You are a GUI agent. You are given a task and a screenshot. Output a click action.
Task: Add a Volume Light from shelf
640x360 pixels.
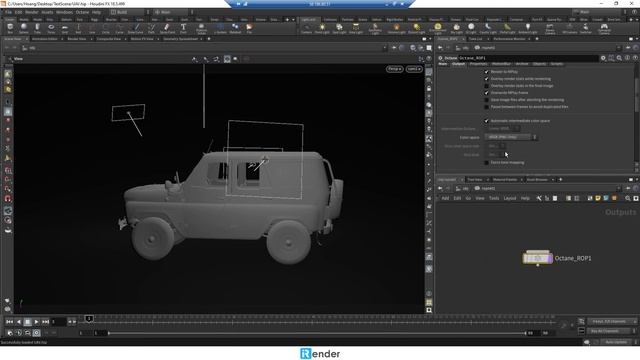[x=396, y=28]
